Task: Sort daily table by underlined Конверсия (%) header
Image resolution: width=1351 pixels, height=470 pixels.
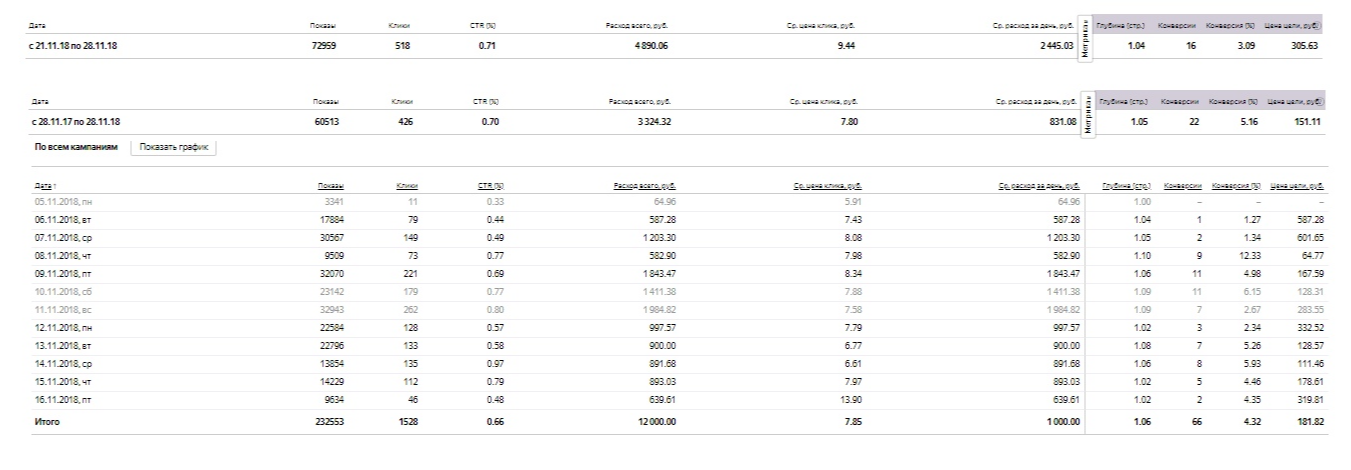Action: point(1234,185)
